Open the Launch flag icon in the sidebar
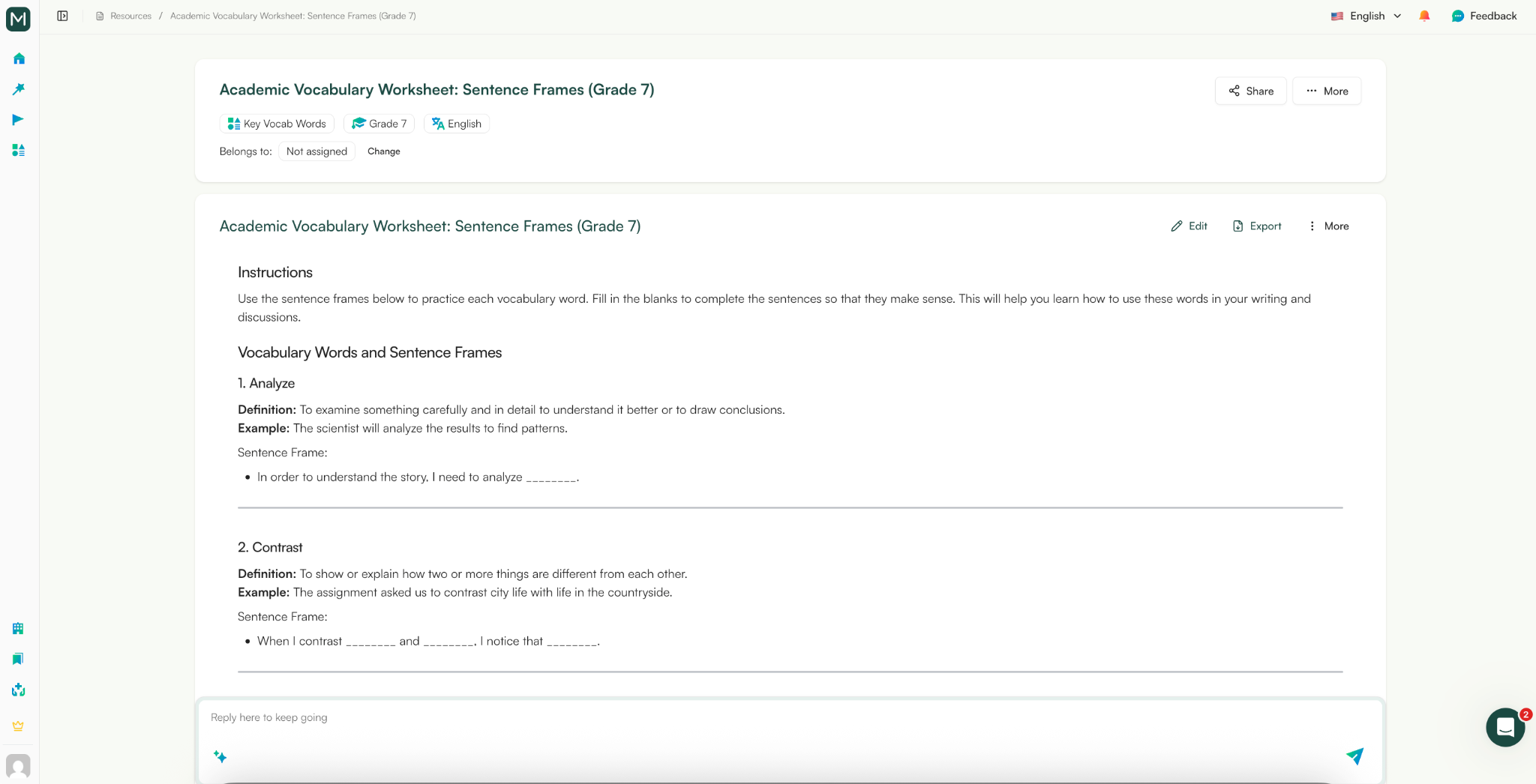The image size is (1536, 784). [17, 119]
